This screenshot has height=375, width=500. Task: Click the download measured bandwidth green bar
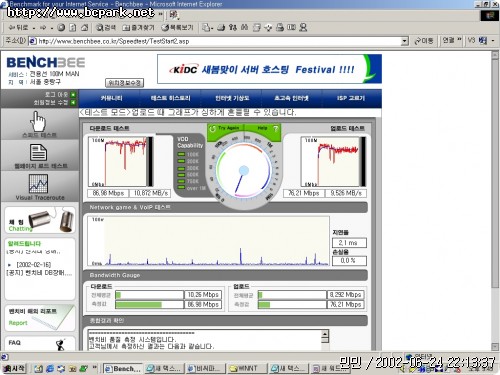139,305
